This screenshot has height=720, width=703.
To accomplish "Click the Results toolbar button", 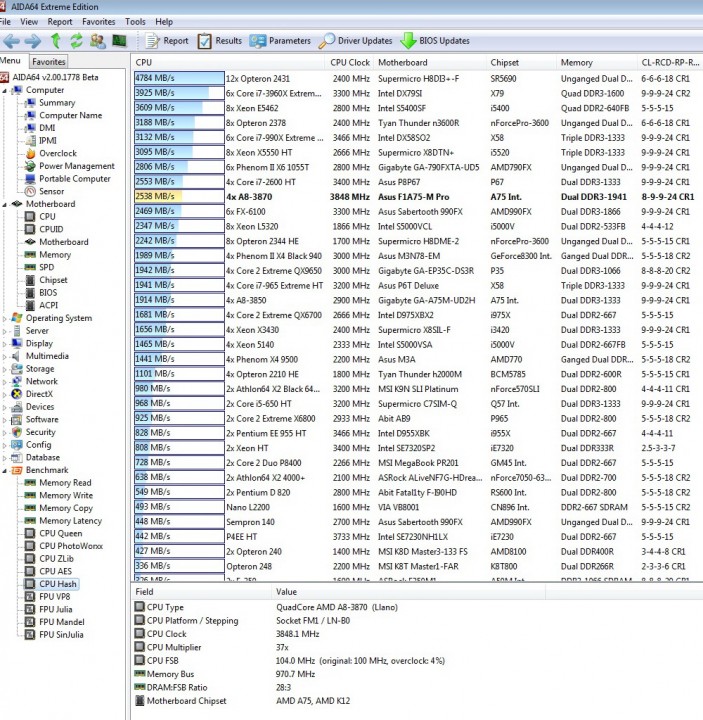I will (x=219, y=41).
